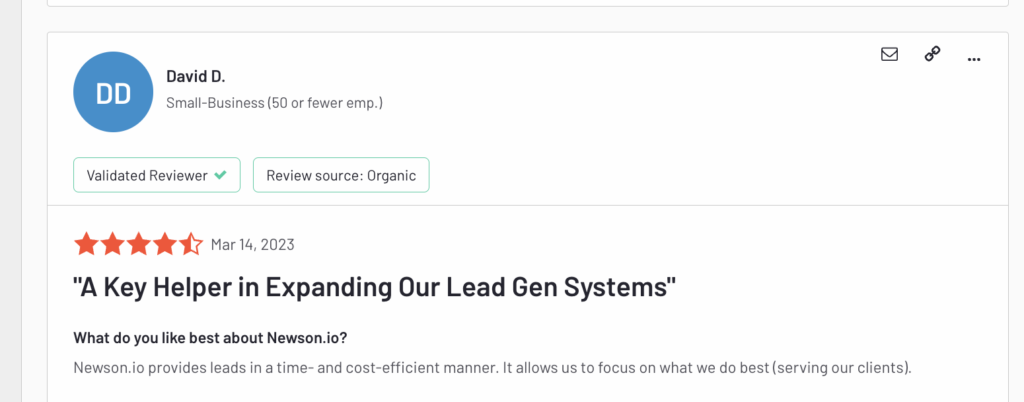Click the first orange rating star

click(x=86, y=245)
